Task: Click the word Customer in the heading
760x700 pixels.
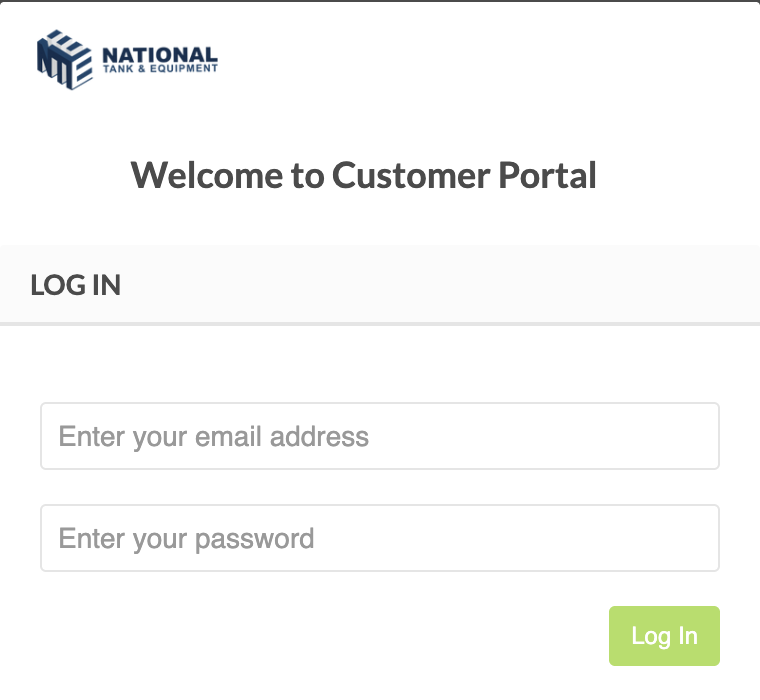Action: point(411,175)
